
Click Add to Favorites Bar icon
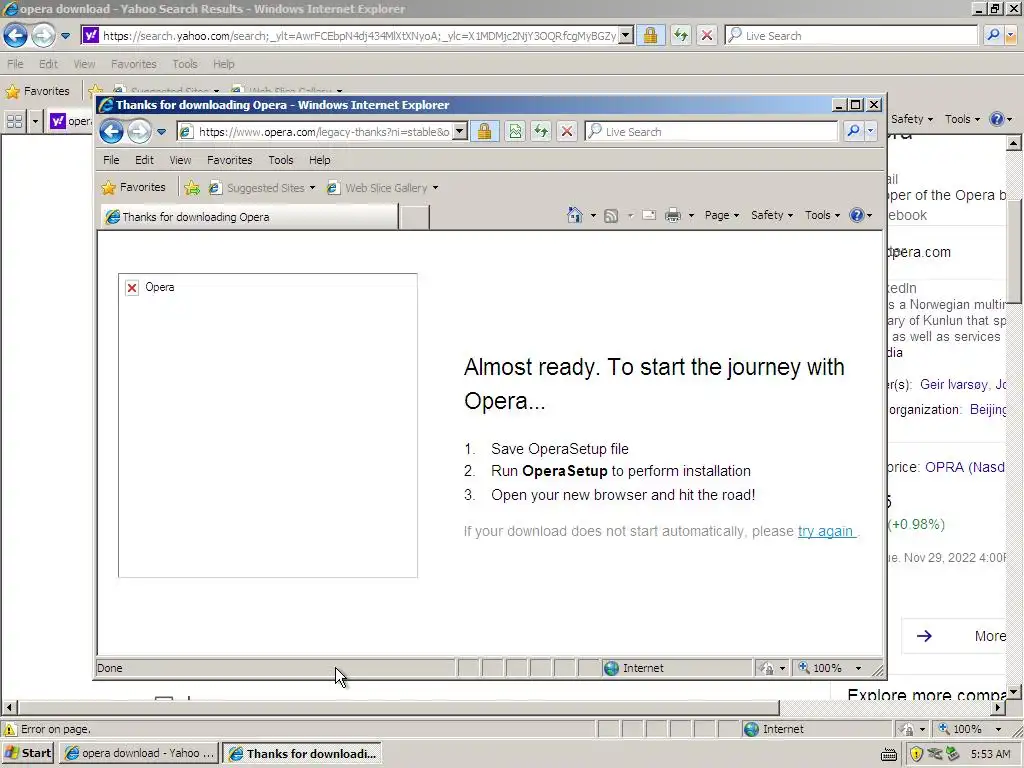click(191, 188)
